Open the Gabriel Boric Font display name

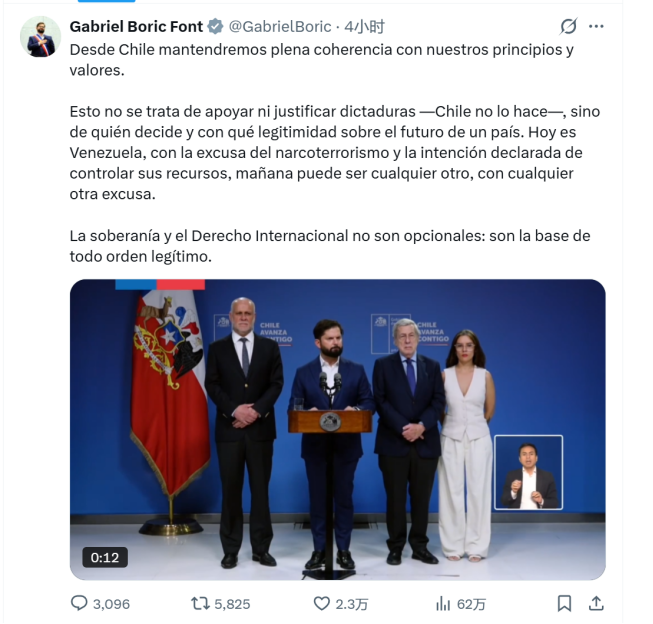(136, 27)
